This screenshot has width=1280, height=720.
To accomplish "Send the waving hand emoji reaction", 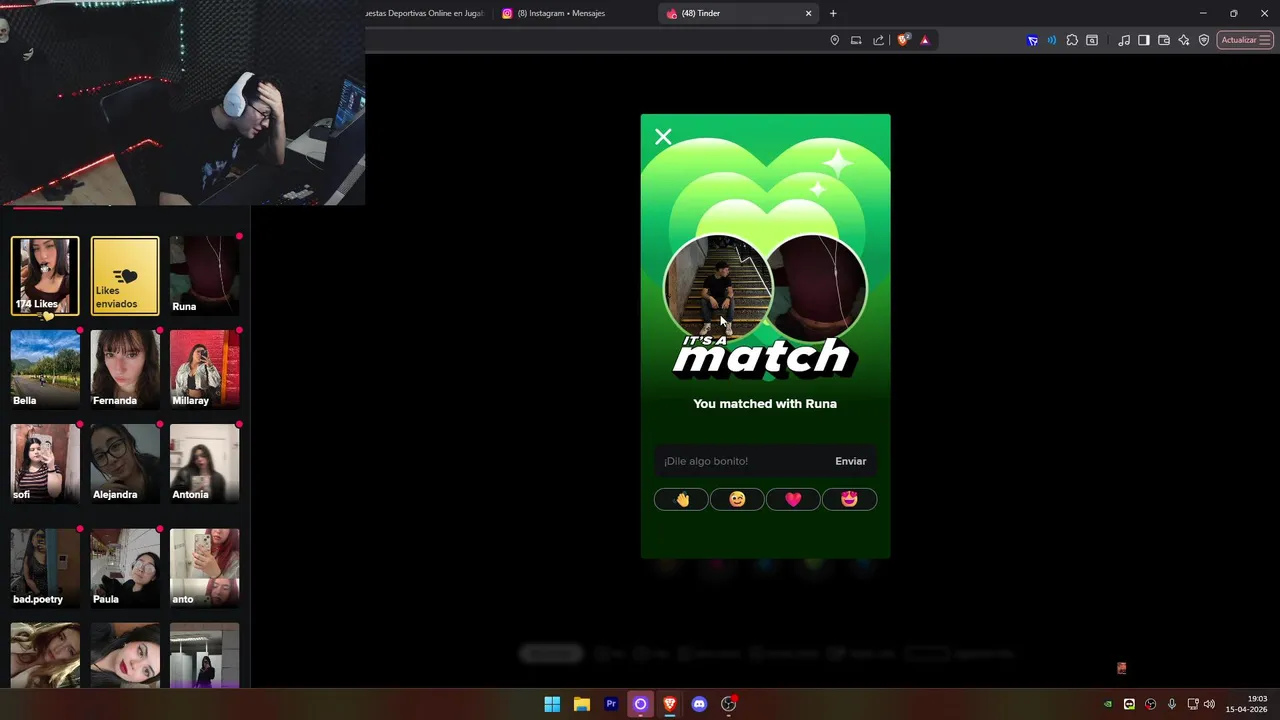I will [x=681, y=499].
